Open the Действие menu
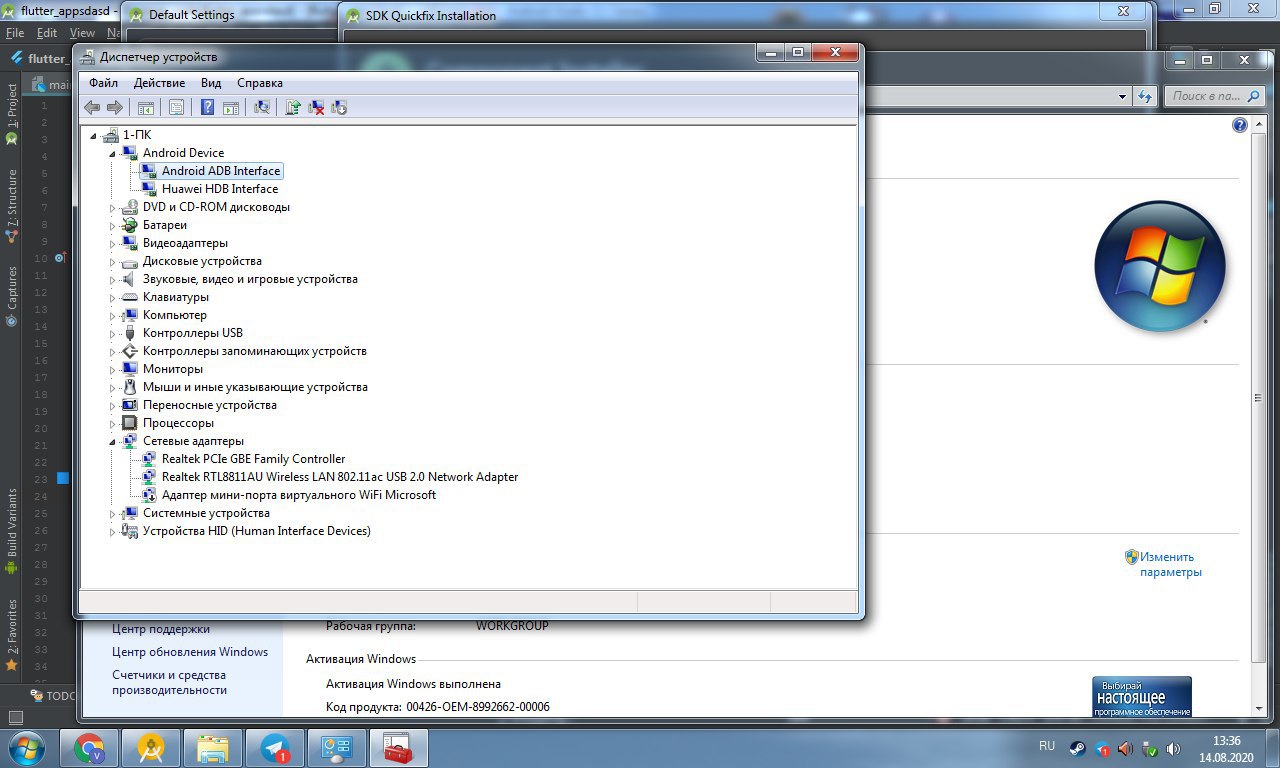This screenshot has width=1280, height=768. [x=159, y=83]
